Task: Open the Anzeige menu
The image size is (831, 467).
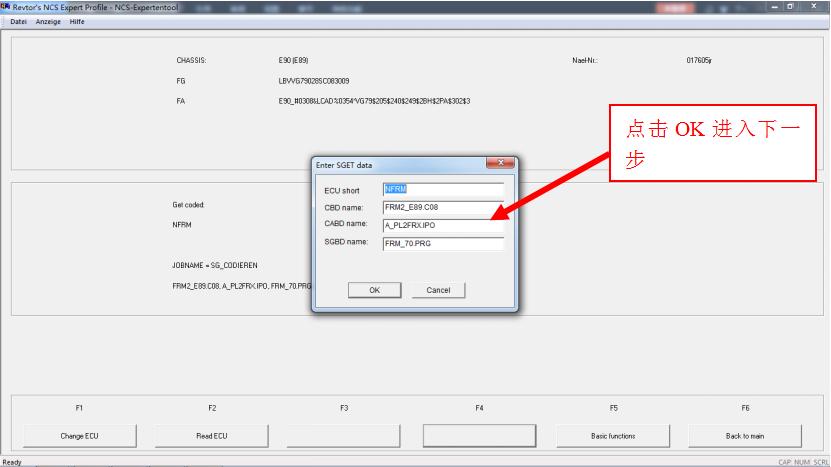Action: [x=48, y=22]
